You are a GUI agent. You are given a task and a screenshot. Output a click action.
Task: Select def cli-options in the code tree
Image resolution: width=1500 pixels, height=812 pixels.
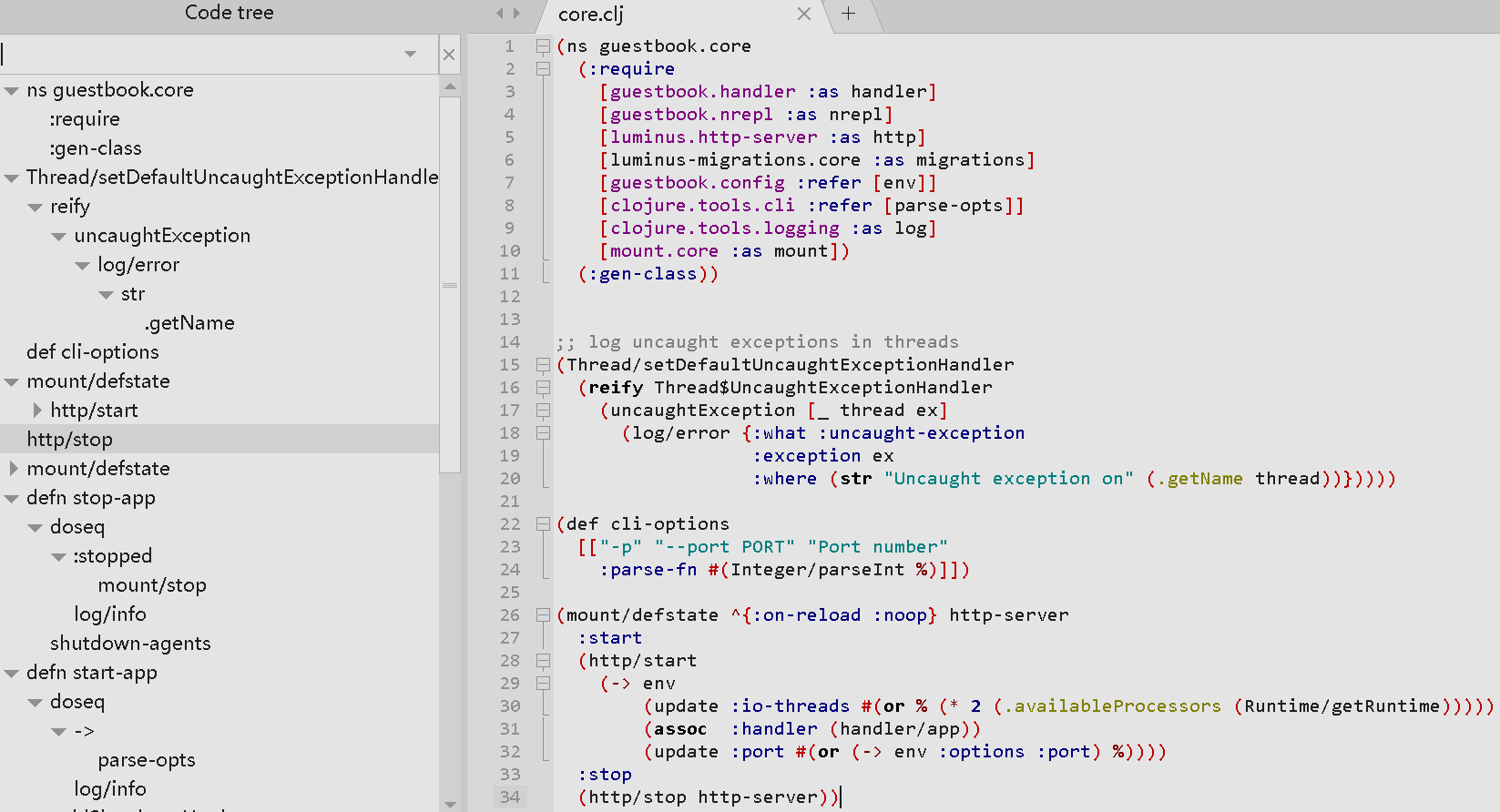click(x=93, y=352)
